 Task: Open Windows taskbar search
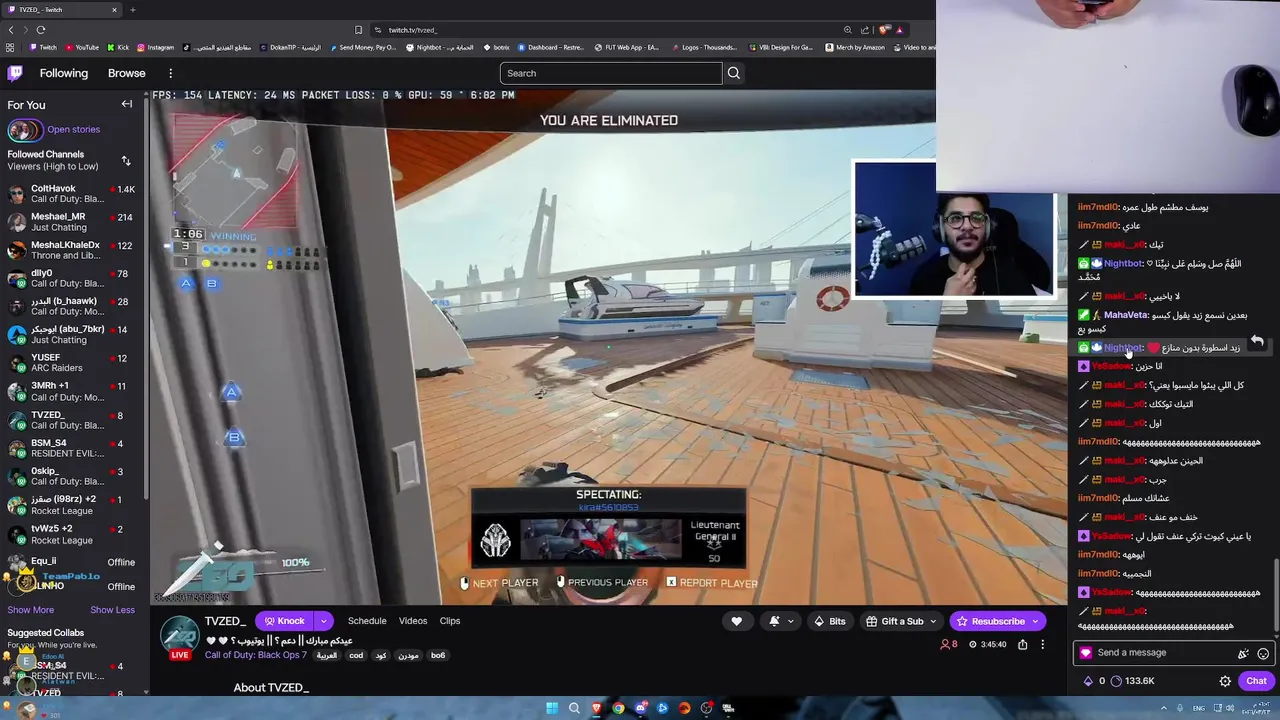click(574, 708)
